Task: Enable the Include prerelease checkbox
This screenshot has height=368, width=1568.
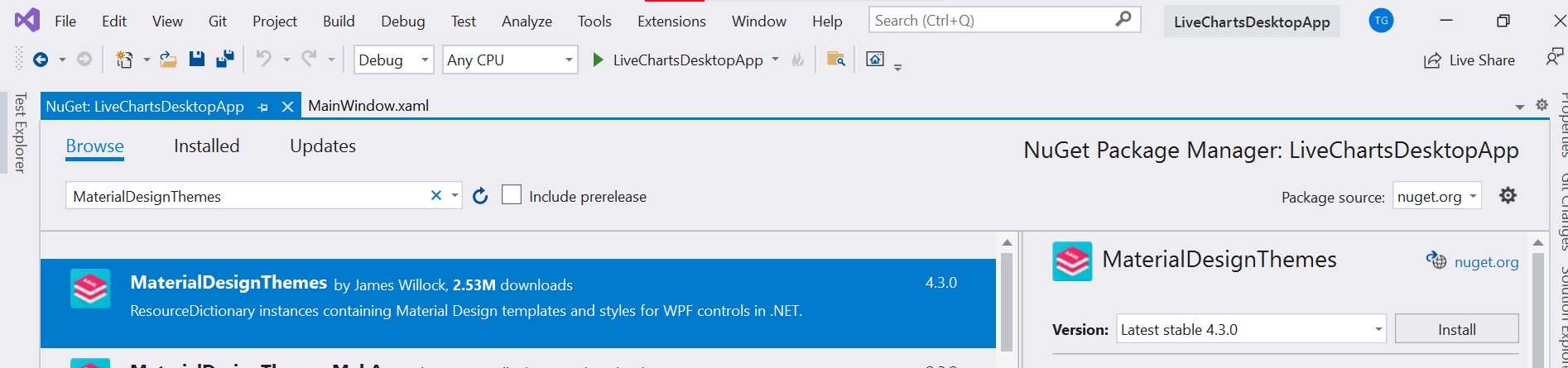Action: click(512, 195)
